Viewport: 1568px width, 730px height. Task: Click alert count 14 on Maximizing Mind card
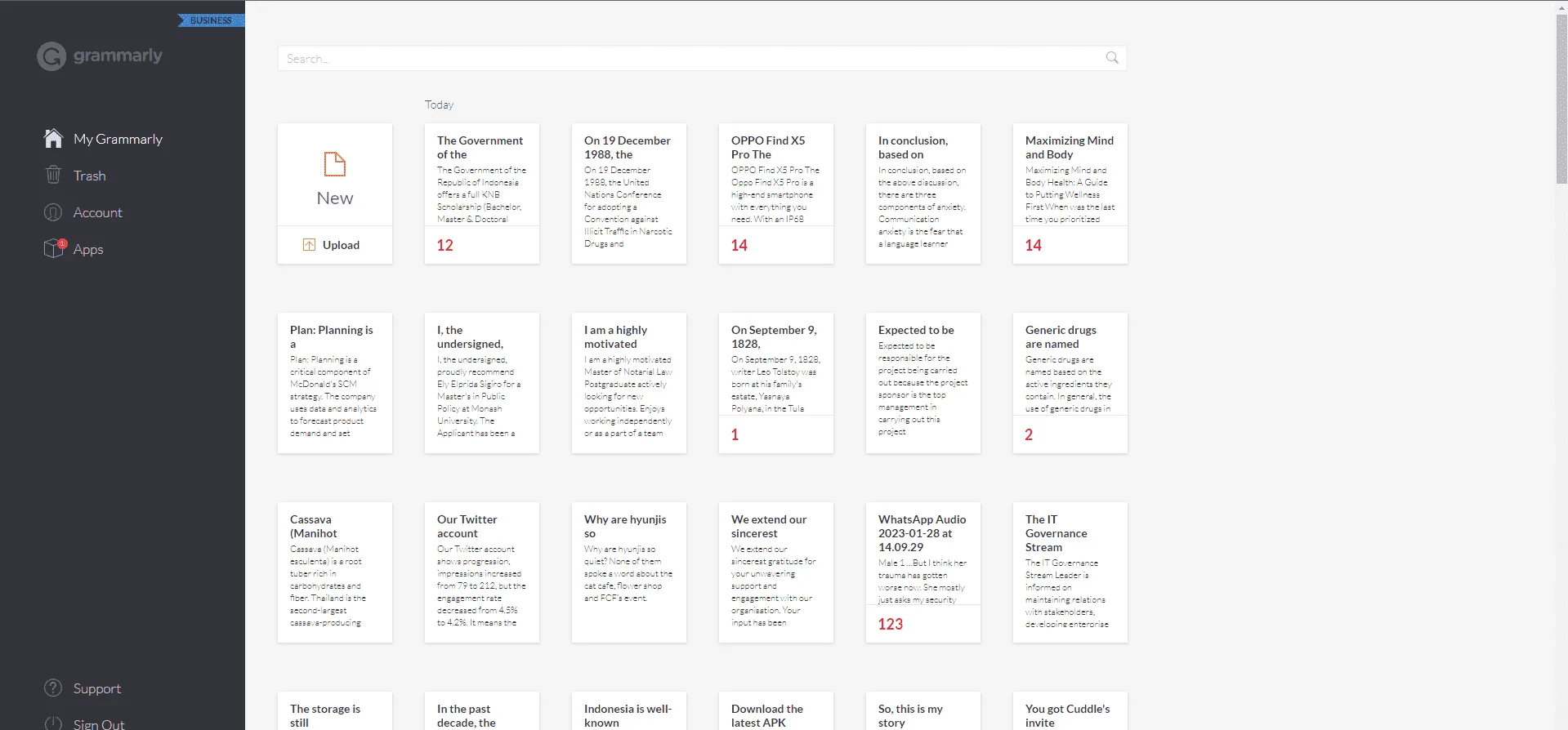click(1033, 245)
